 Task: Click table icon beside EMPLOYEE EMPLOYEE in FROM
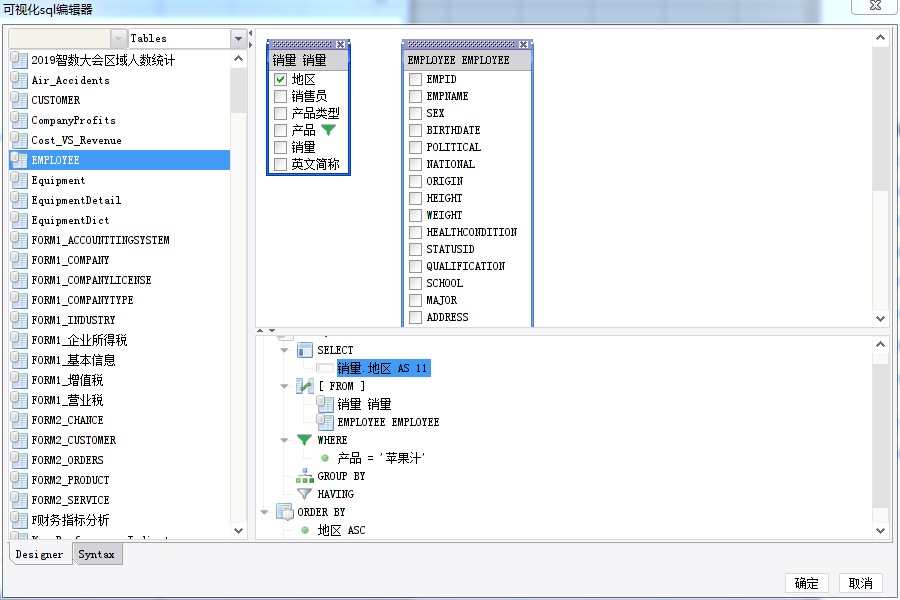pos(325,422)
